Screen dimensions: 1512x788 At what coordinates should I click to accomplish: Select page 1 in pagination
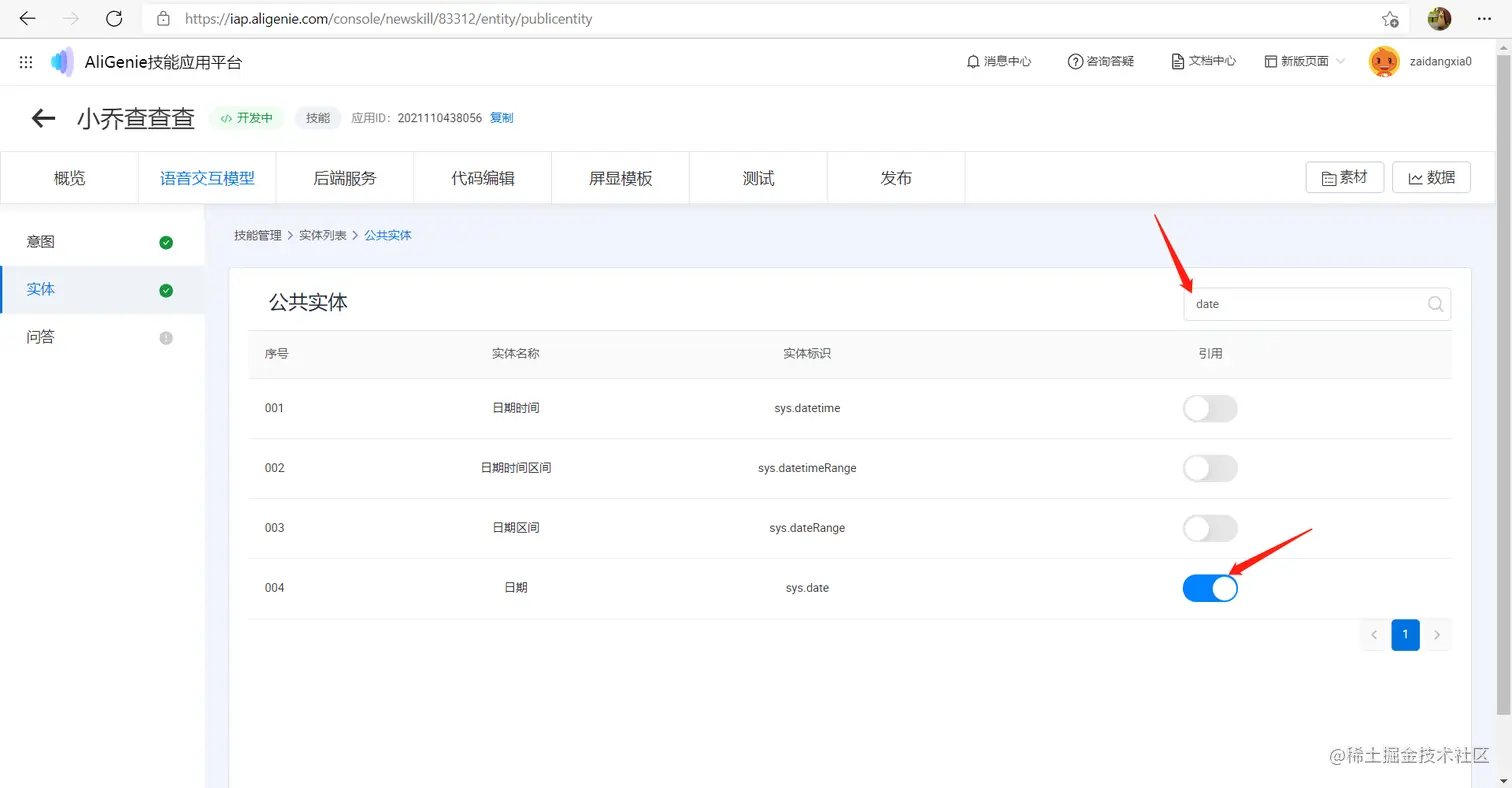tap(1405, 634)
